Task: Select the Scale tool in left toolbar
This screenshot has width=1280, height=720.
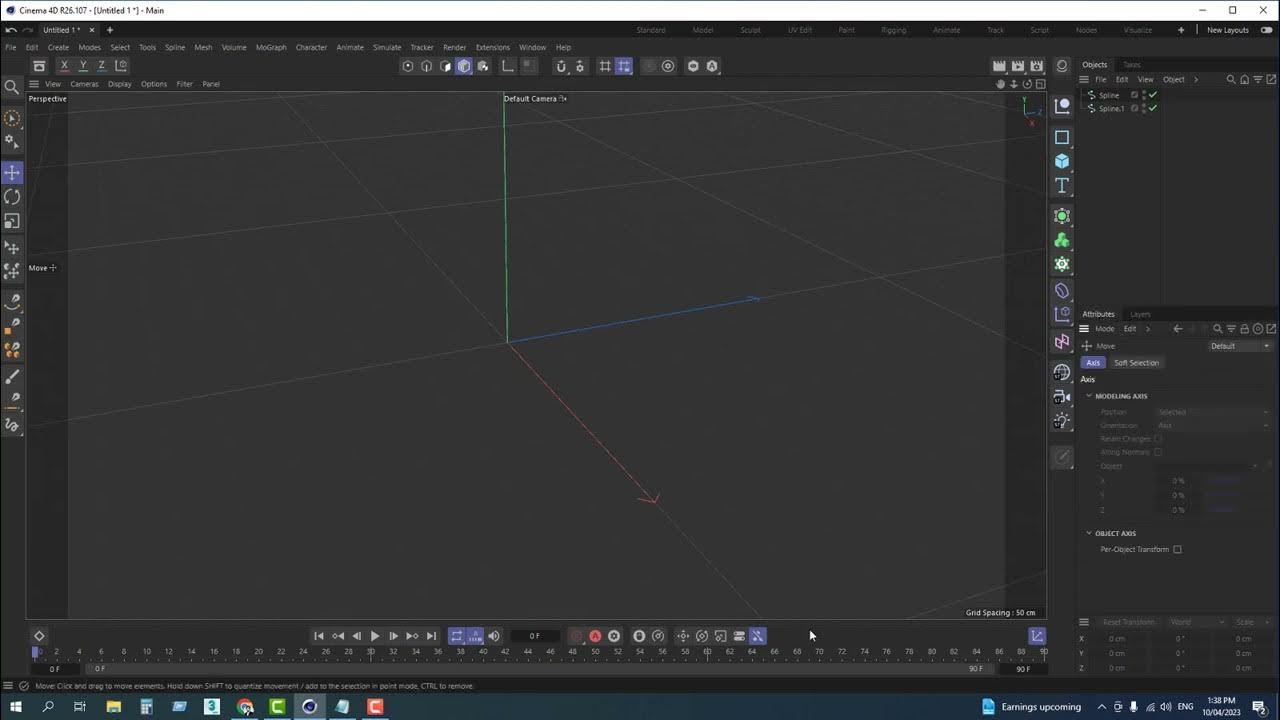Action: (12, 221)
